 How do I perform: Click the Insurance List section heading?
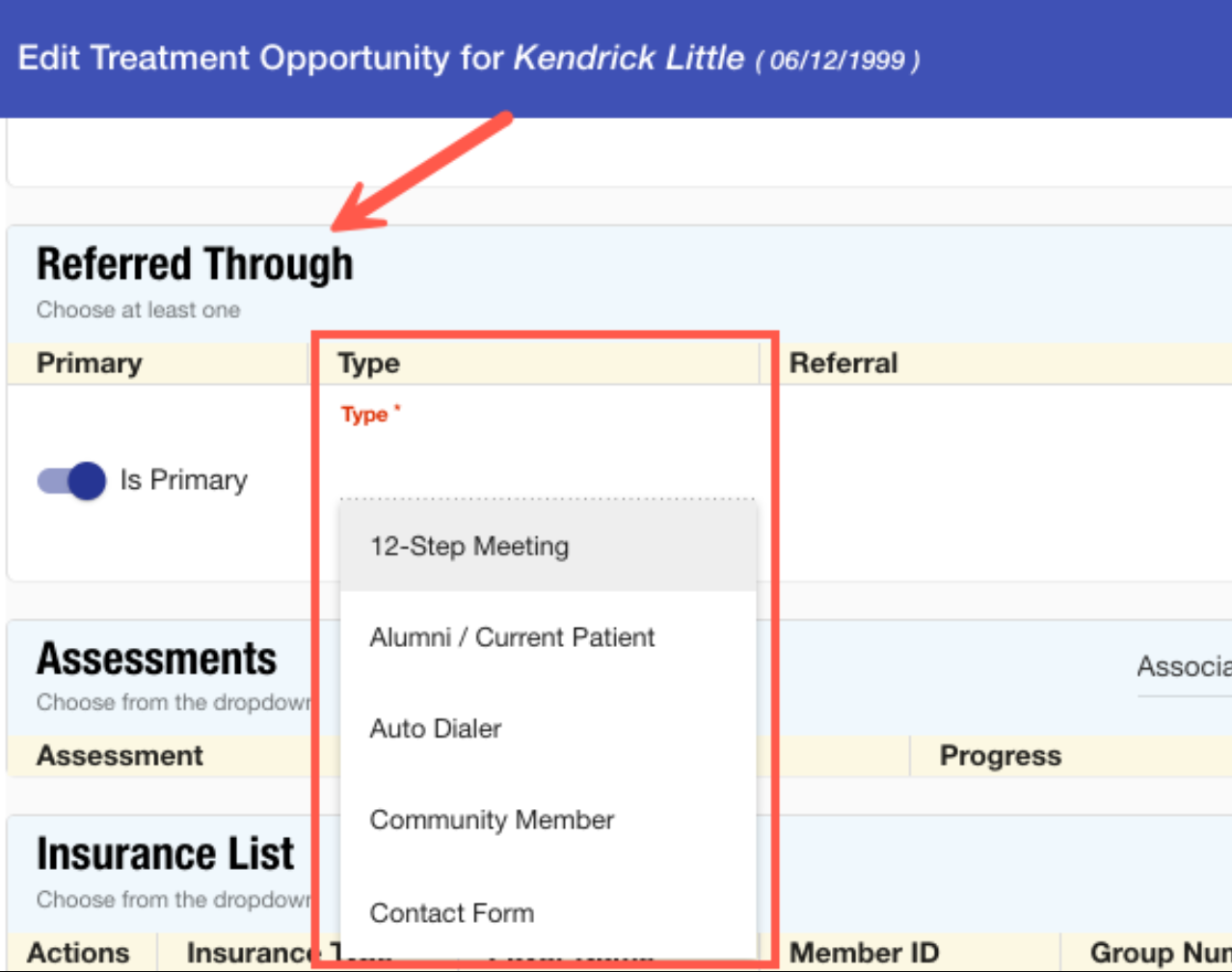[x=165, y=854]
